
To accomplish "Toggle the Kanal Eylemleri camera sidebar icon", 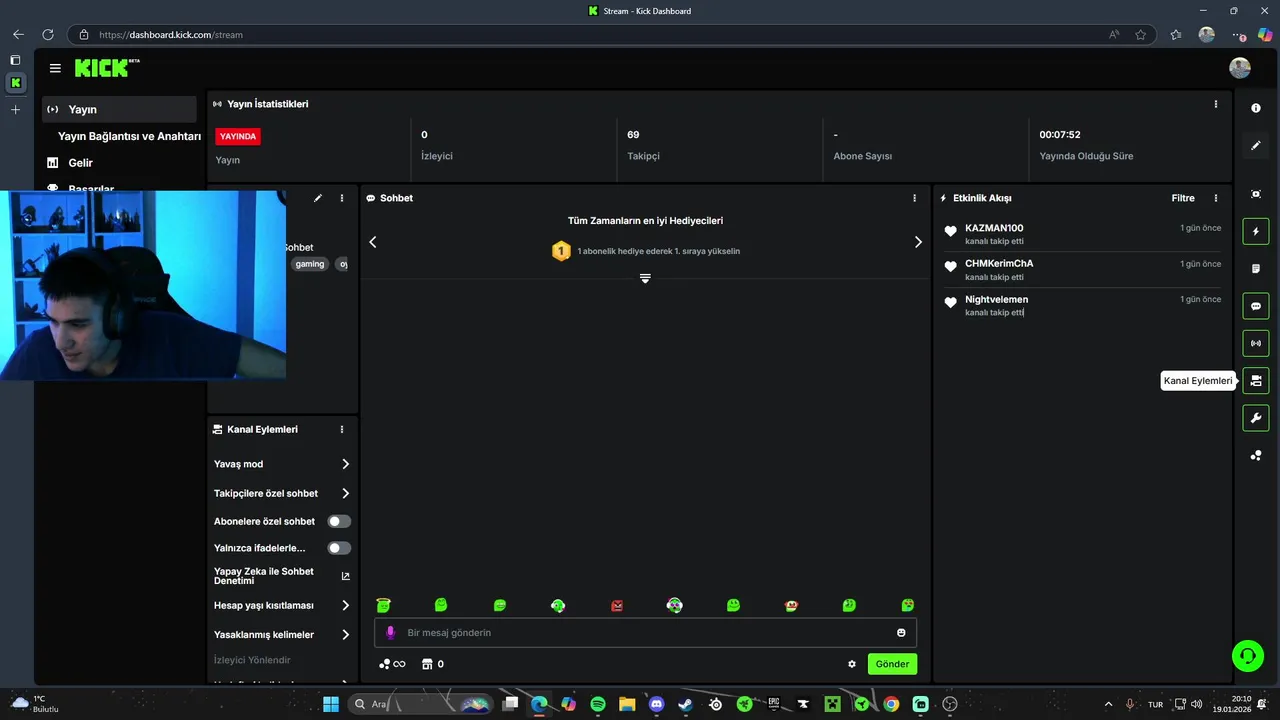I will pos(1256,381).
